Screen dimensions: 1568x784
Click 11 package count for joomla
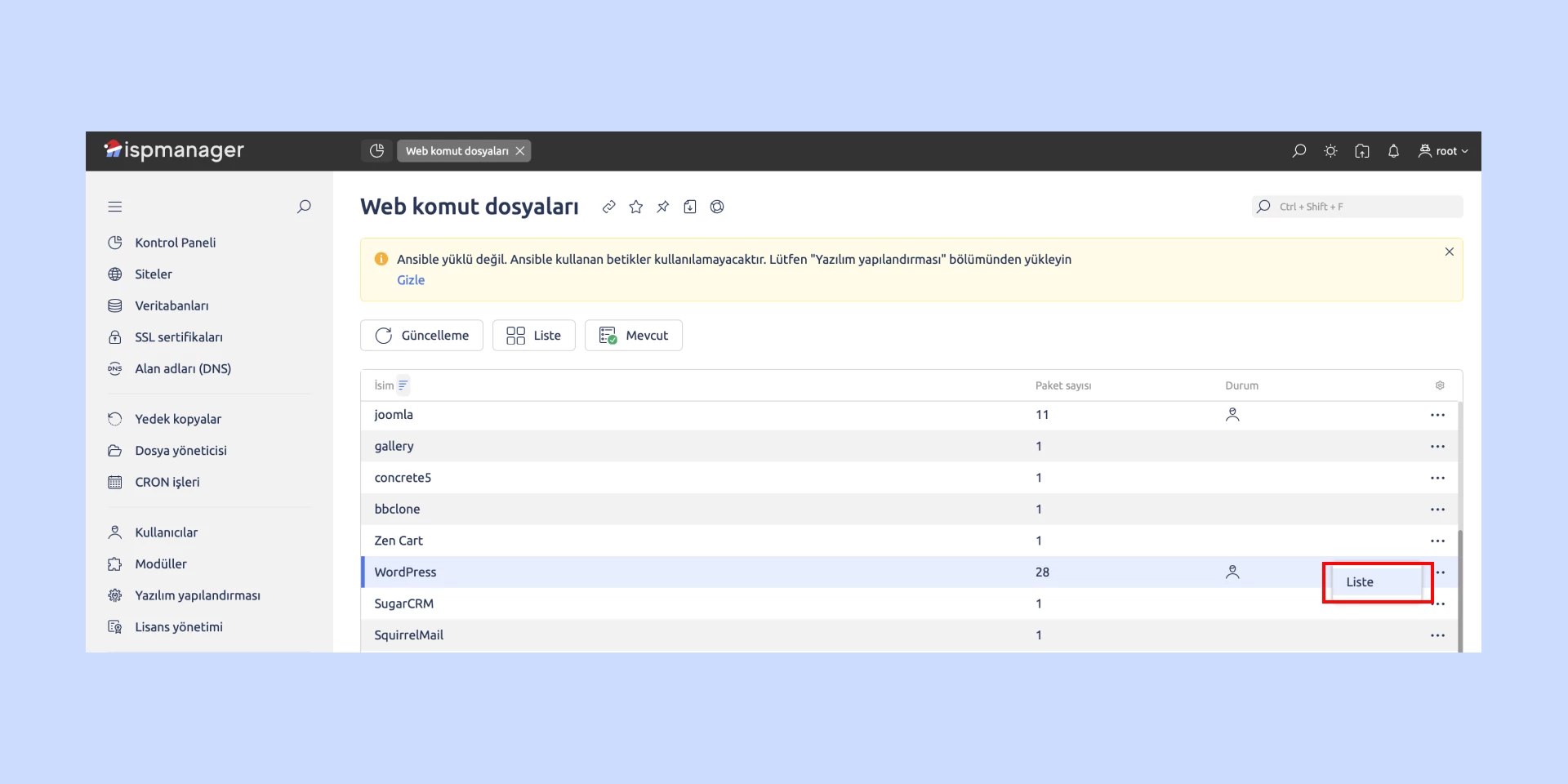pyautogui.click(x=1042, y=415)
